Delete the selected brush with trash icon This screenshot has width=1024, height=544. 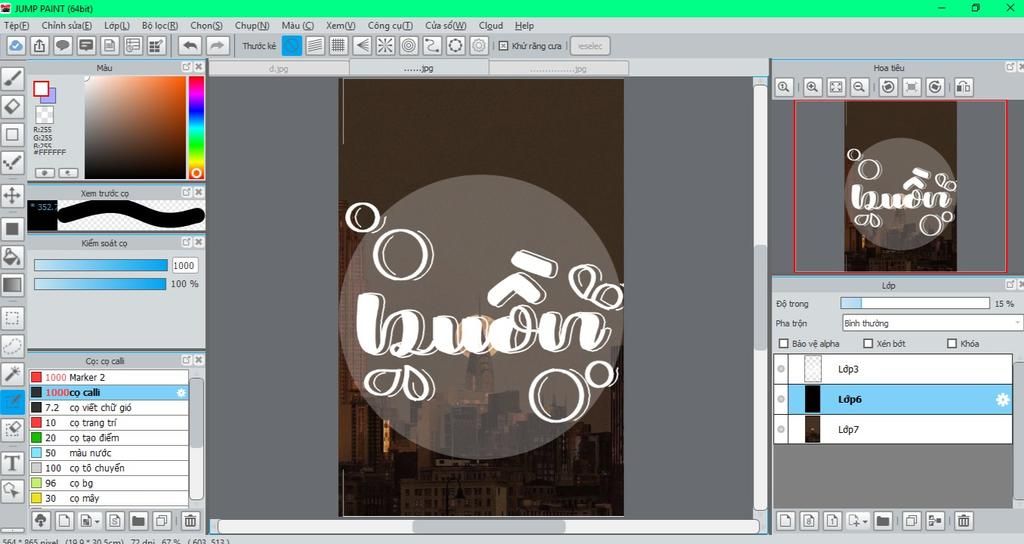pyautogui.click(x=190, y=520)
